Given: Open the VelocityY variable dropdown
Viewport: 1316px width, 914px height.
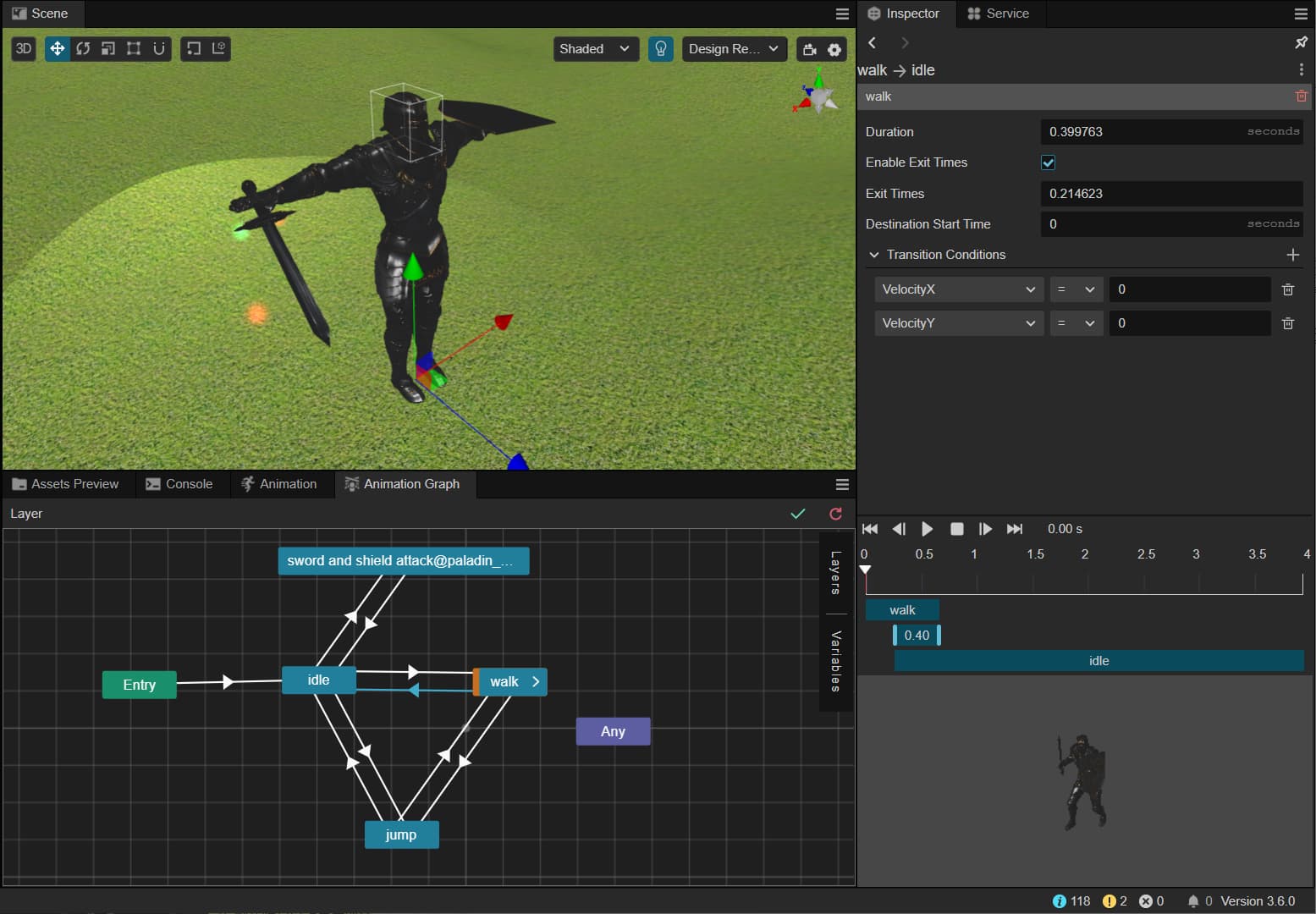Looking at the screenshot, I should point(958,323).
